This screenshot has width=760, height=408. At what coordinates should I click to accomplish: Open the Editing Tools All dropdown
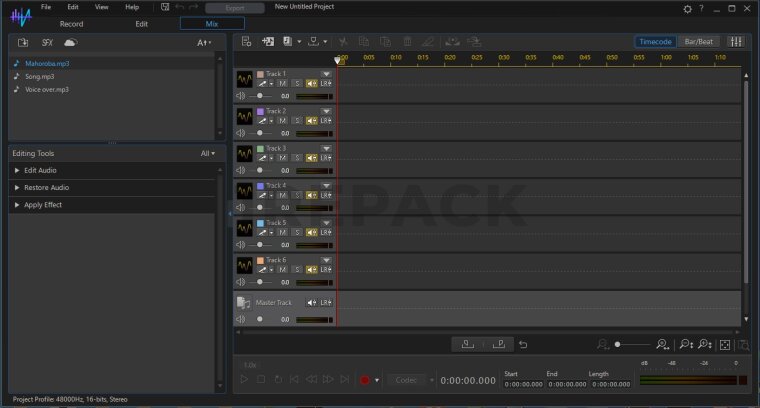click(207, 154)
